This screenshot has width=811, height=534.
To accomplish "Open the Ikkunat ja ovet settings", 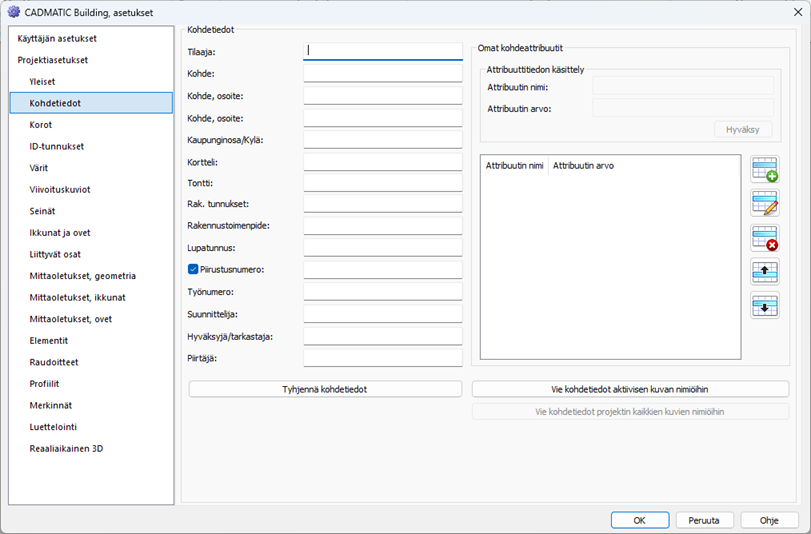I will (60, 233).
